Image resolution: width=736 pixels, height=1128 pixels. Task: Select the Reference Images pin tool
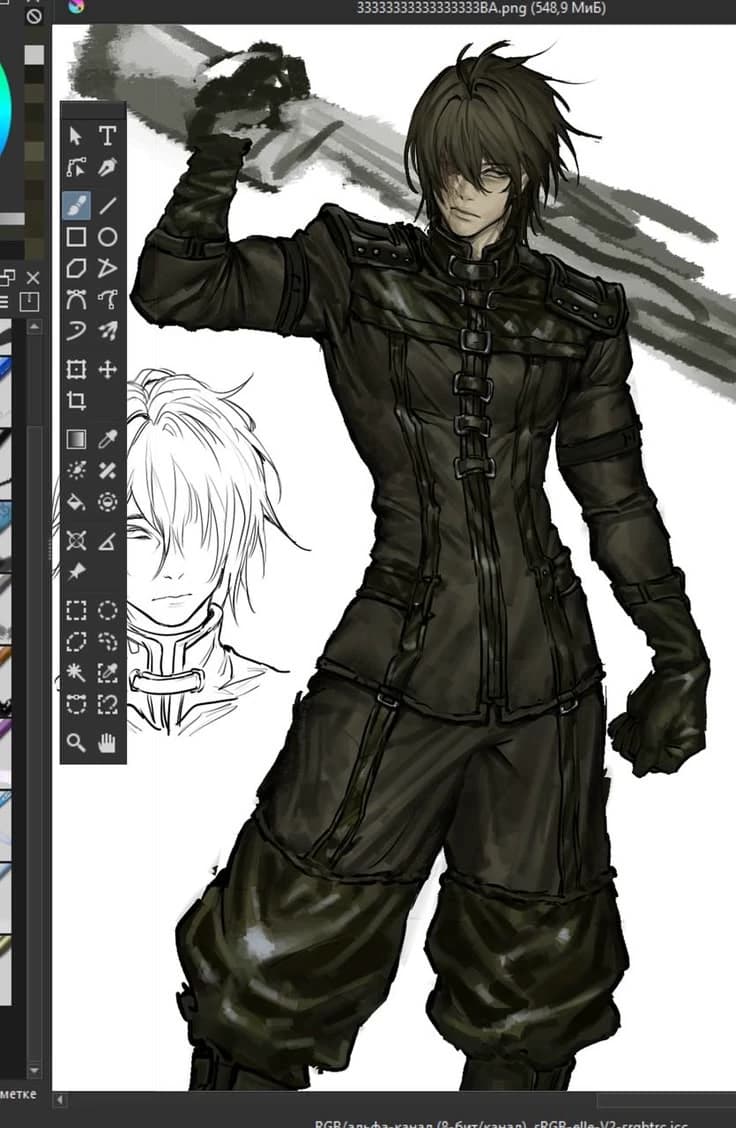click(x=76, y=572)
